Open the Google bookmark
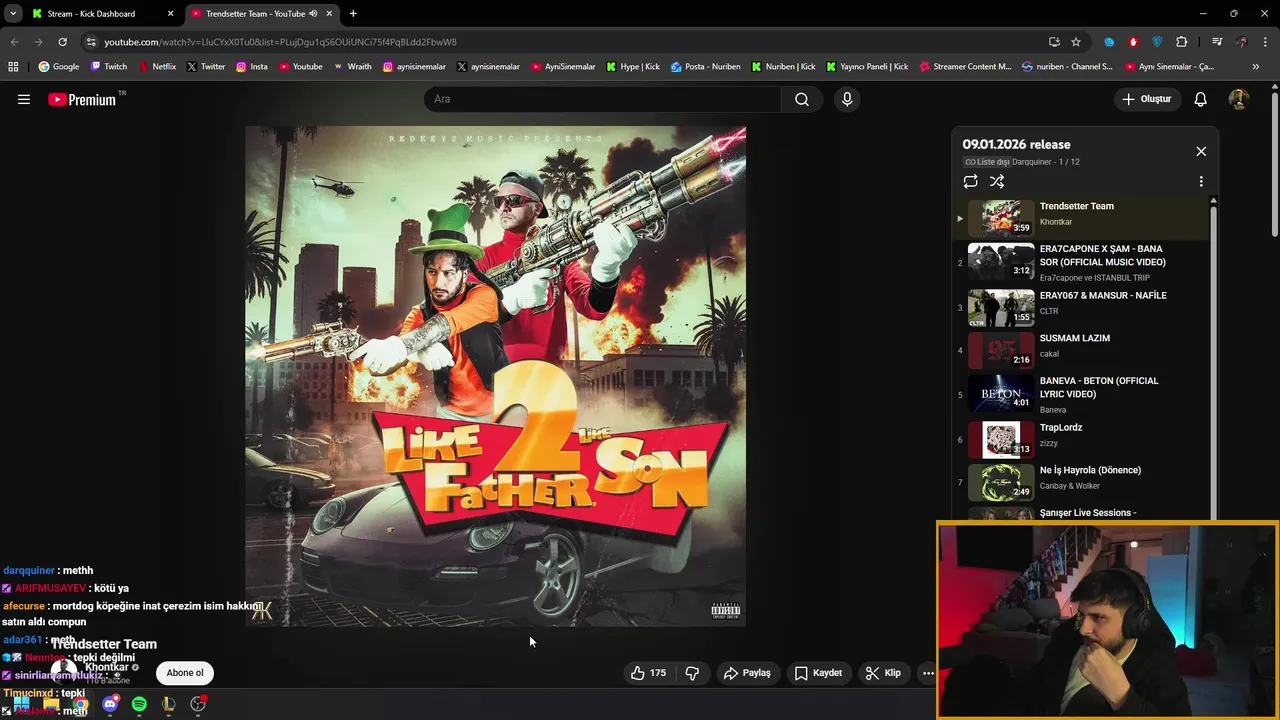This screenshot has height=720, width=1280. (59, 67)
